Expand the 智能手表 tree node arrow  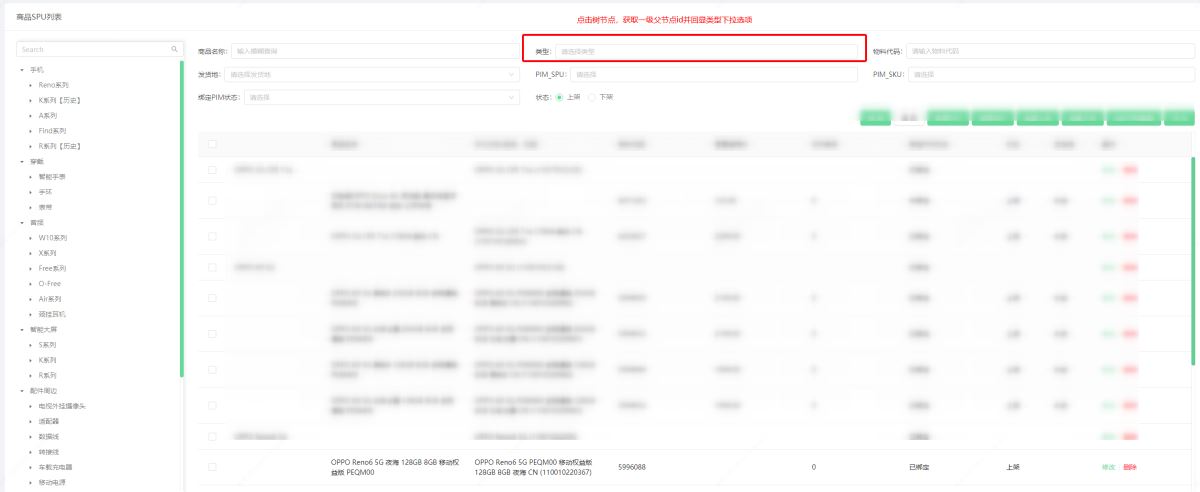[x=32, y=176]
